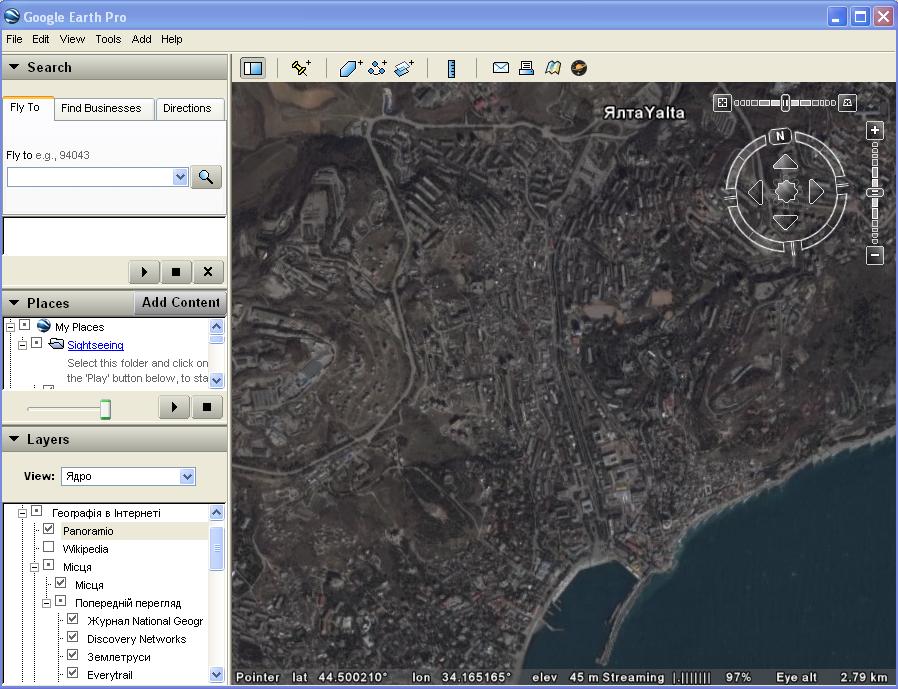This screenshot has width=898, height=689.
Task: Toggle the Discovery Networks layer checkbox
Action: [72, 638]
